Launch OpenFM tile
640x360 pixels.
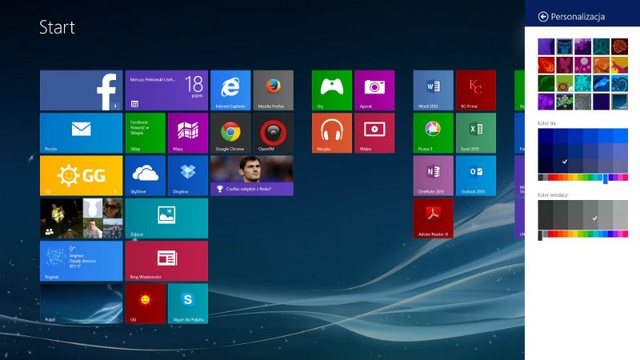click(x=273, y=133)
